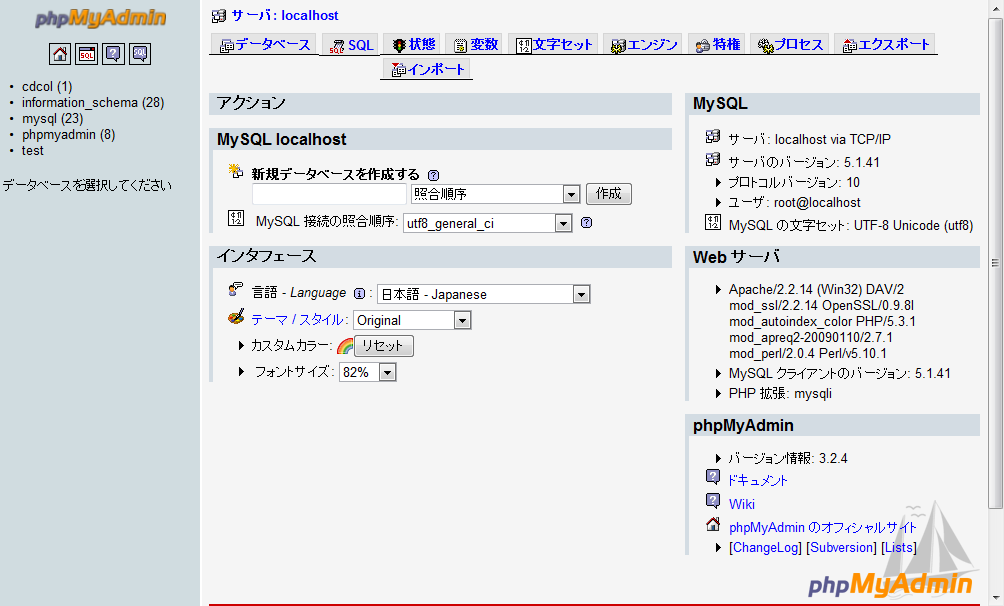
Task: Click the Home icon in sidebar
Action: [60, 54]
